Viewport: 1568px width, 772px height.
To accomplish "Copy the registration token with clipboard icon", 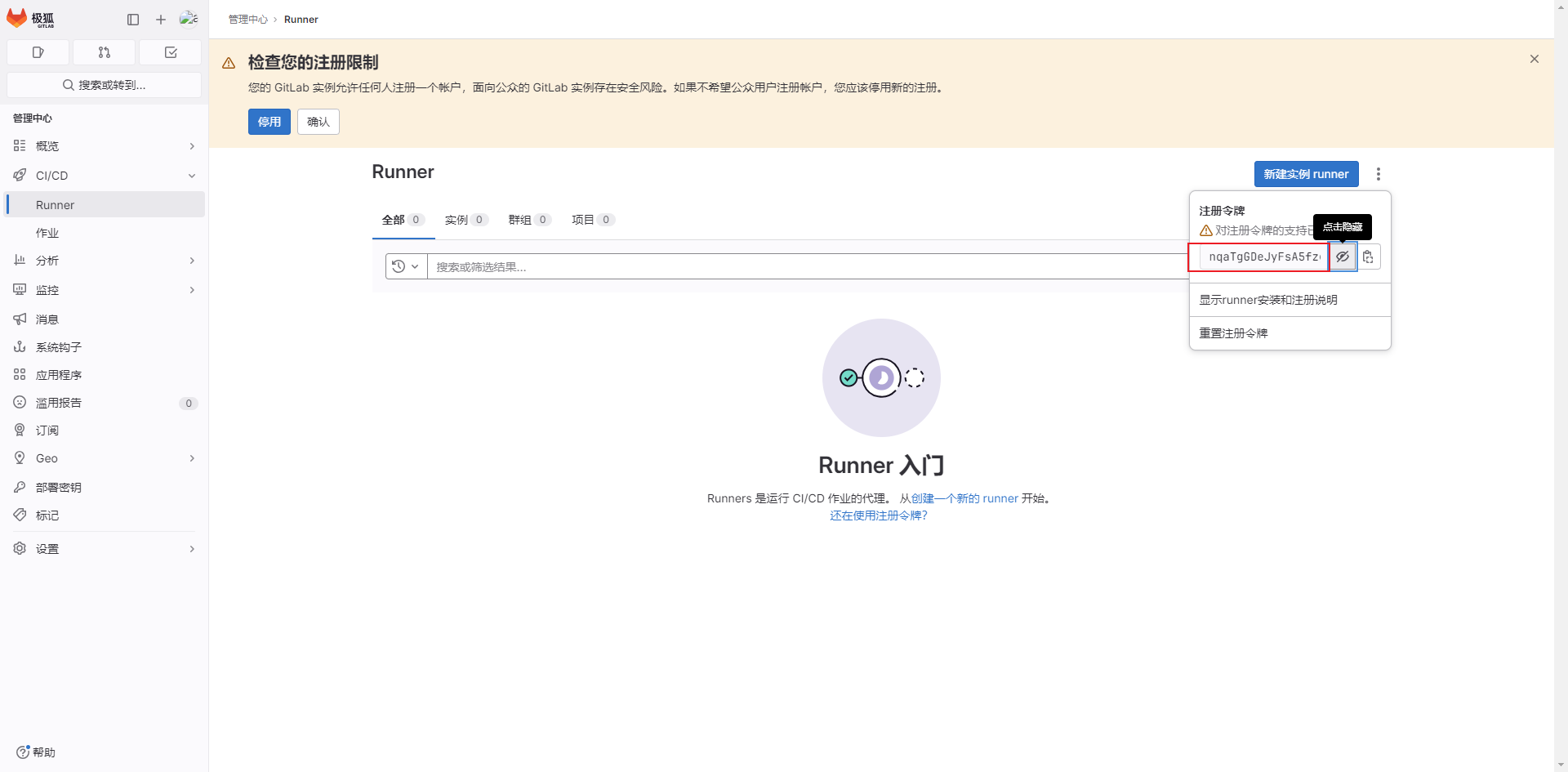I will pyautogui.click(x=1368, y=257).
